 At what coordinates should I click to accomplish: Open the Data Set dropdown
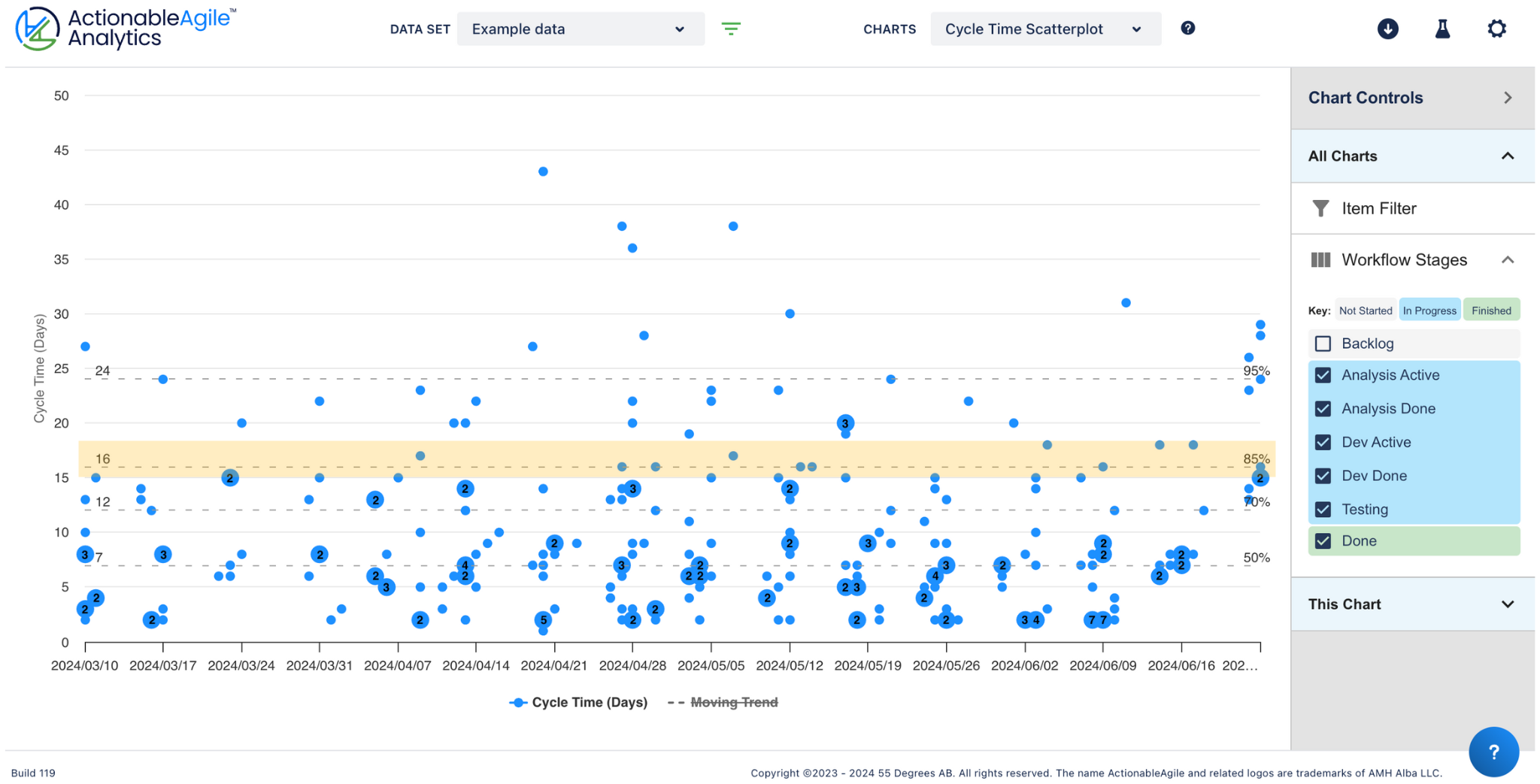click(580, 29)
